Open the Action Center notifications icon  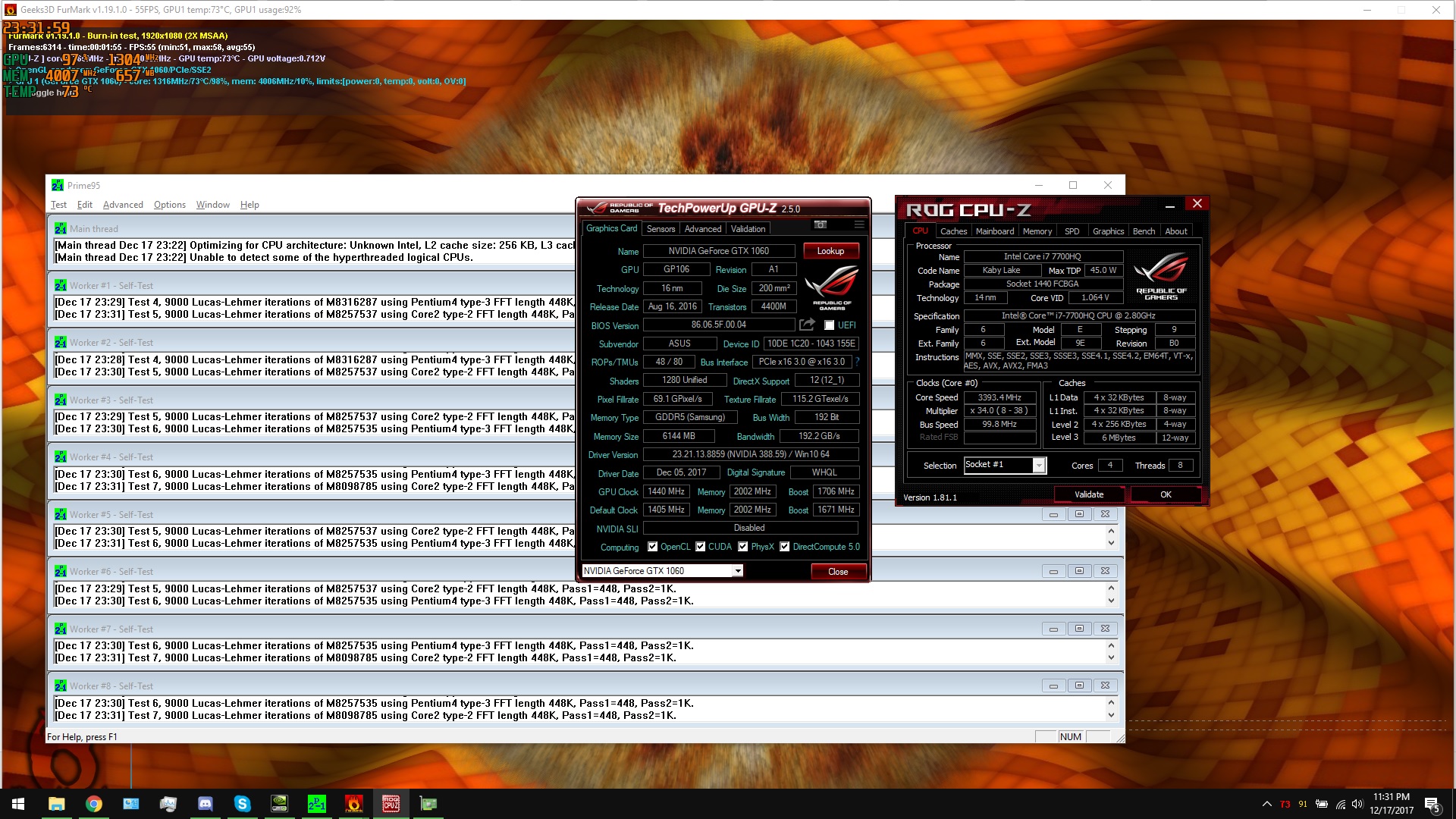click(x=1432, y=804)
